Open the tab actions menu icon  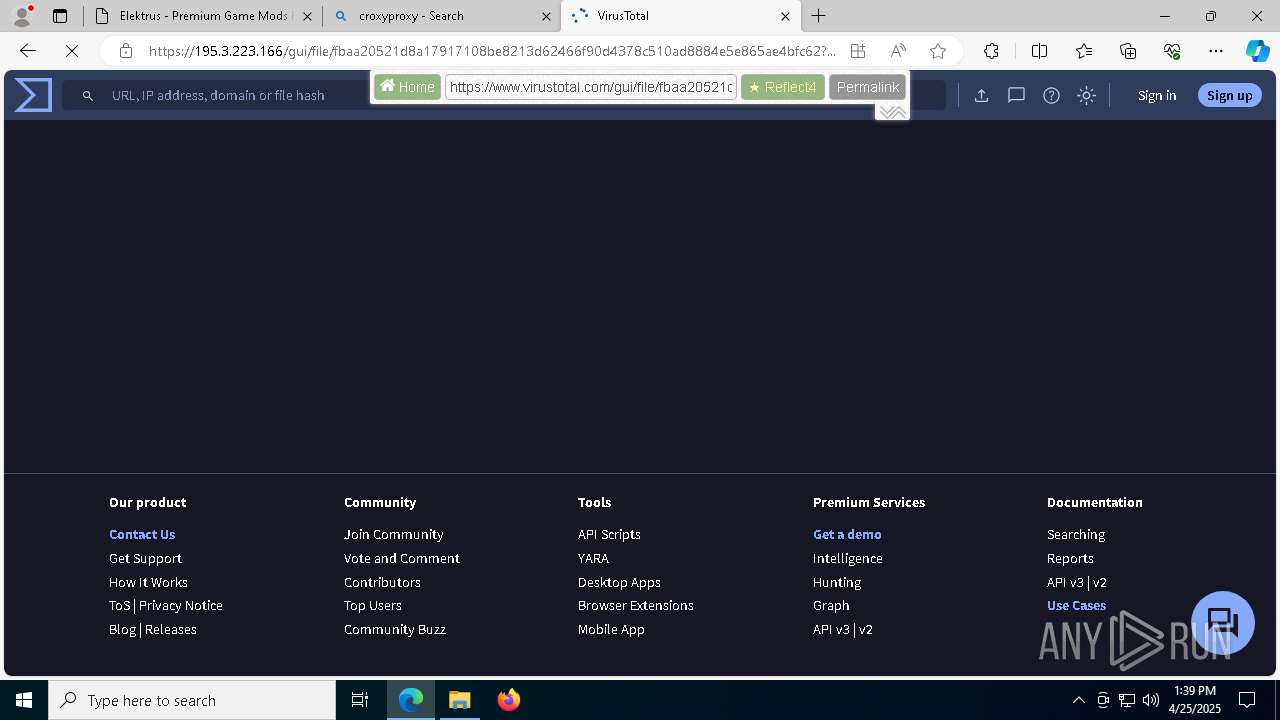pyautogui.click(x=60, y=16)
